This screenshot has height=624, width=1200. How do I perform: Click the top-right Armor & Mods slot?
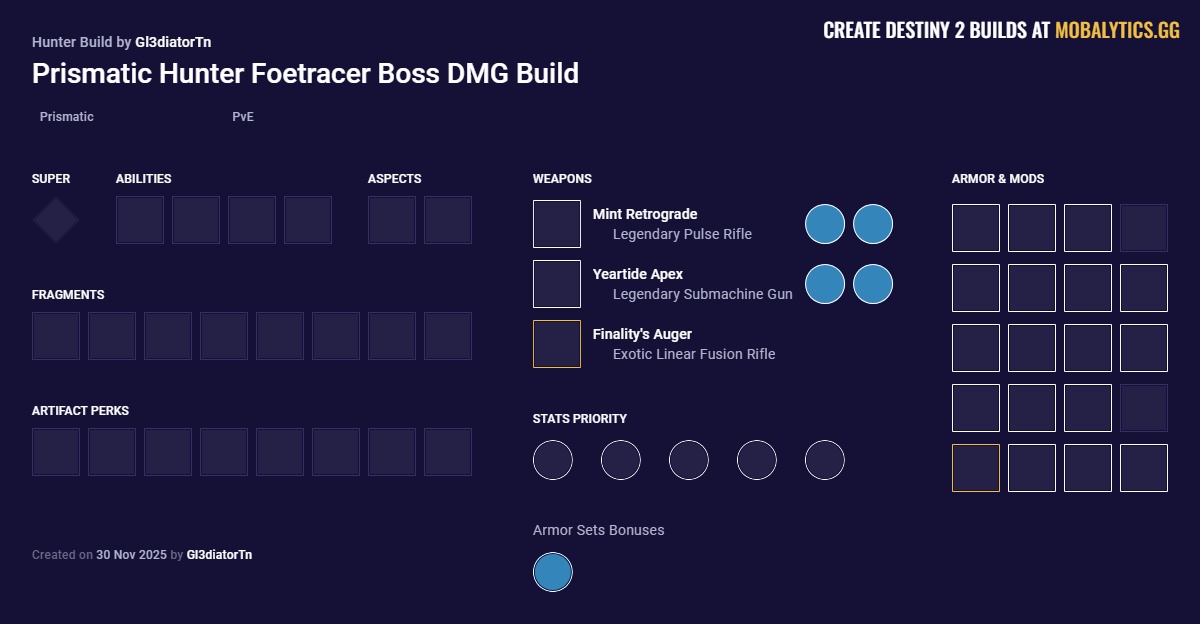[x=1143, y=229]
